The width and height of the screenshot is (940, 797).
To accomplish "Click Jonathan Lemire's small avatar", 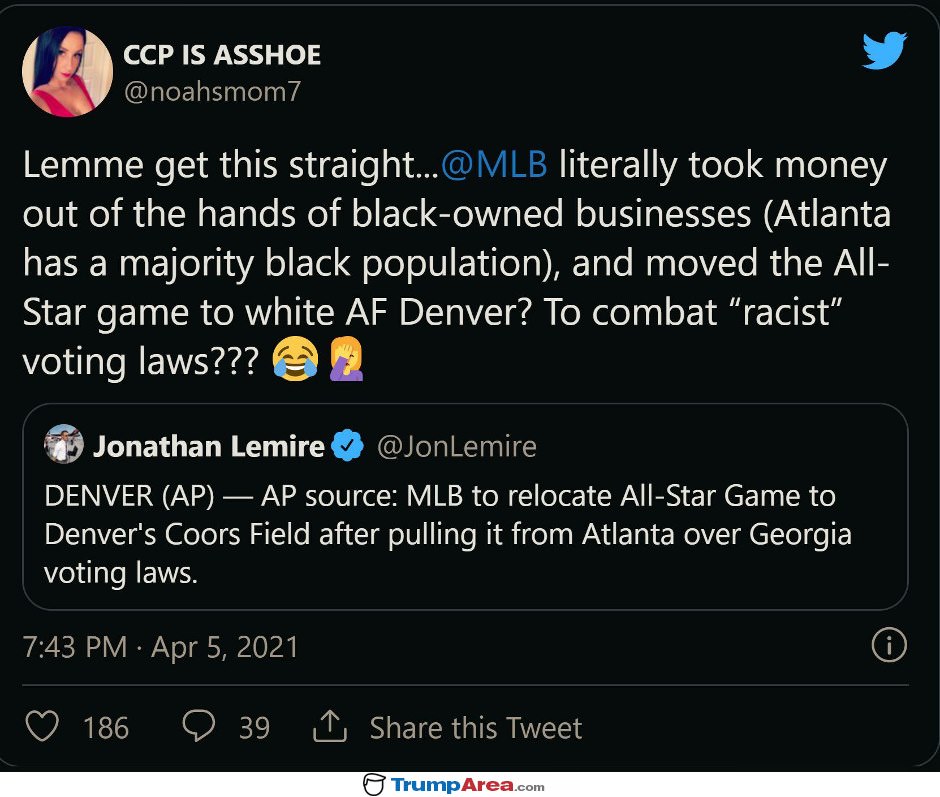I will pos(63,446).
